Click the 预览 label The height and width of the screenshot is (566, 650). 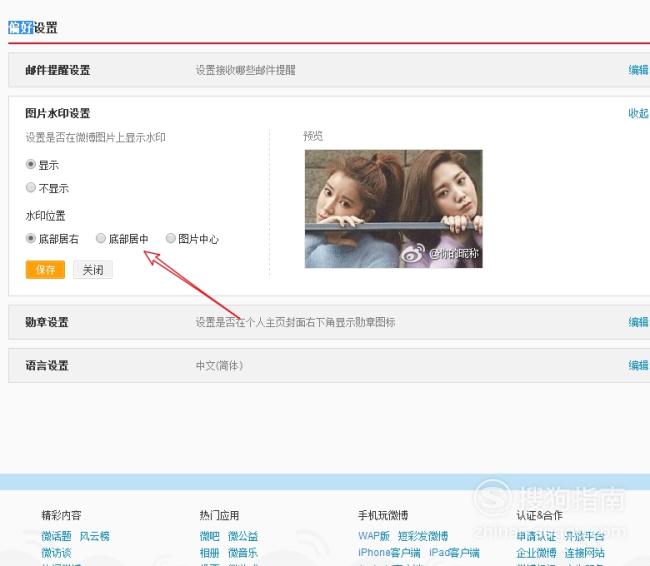click(x=313, y=136)
